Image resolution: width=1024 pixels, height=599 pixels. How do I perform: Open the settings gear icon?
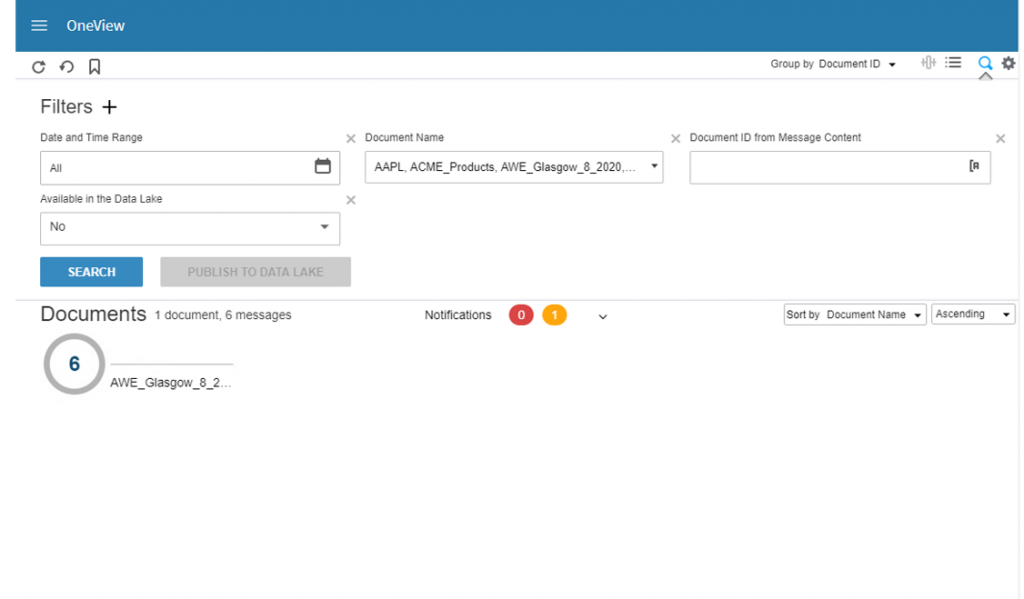(x=1008, y=63)
